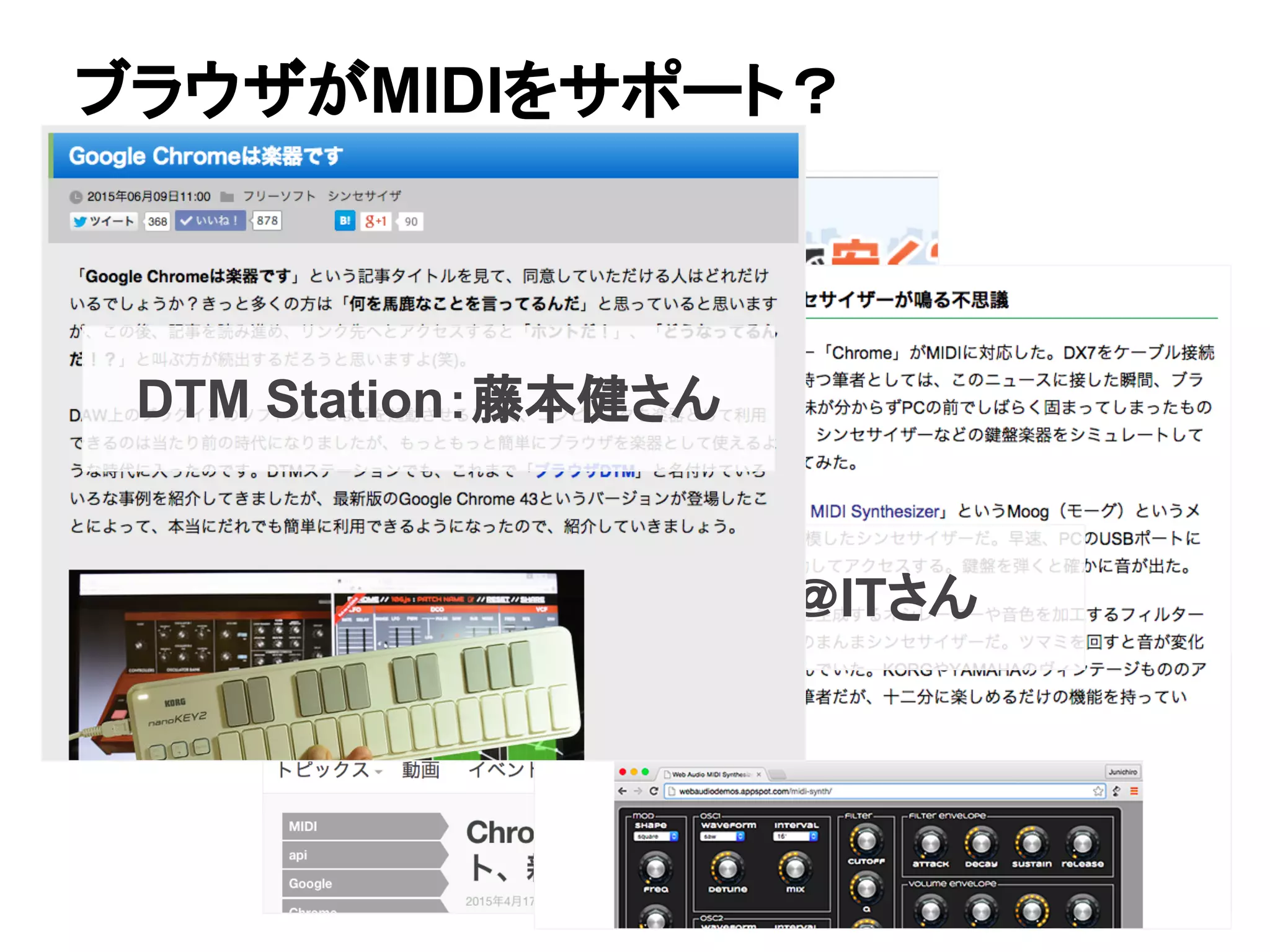
Task: Click the MOD Freq knob
Action: pyautogui.click(x=655, y=868)
